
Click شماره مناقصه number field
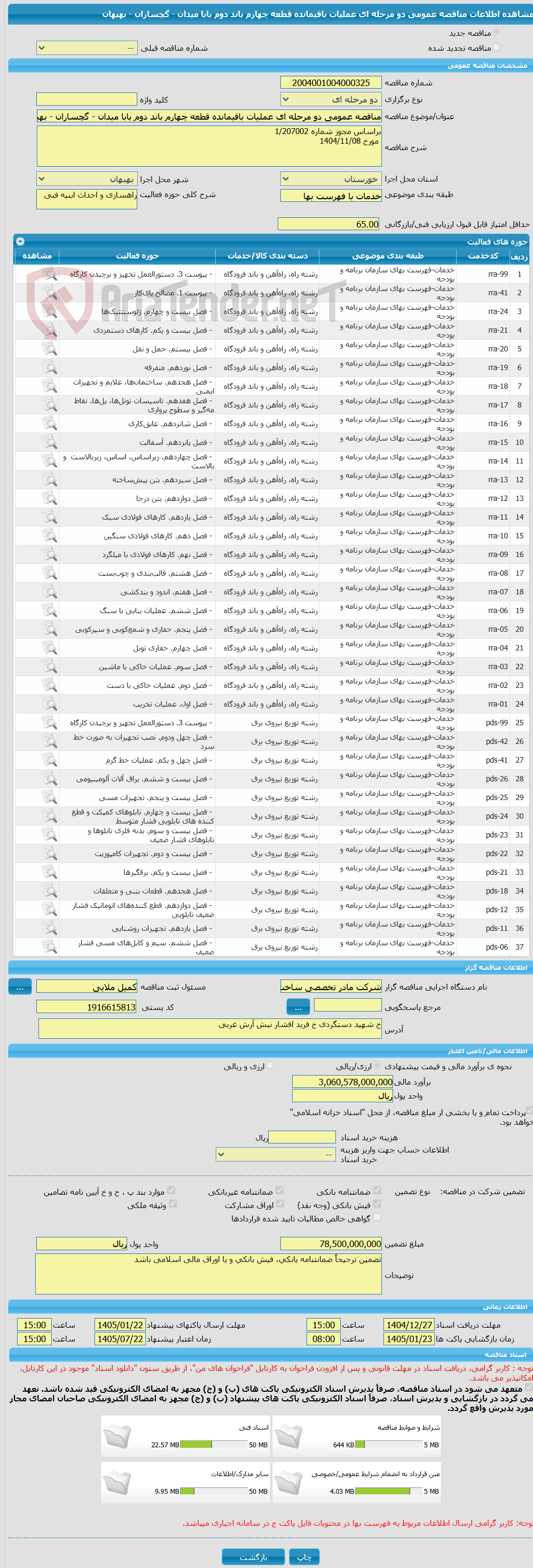pyautogui.click(x=331, y=83)
